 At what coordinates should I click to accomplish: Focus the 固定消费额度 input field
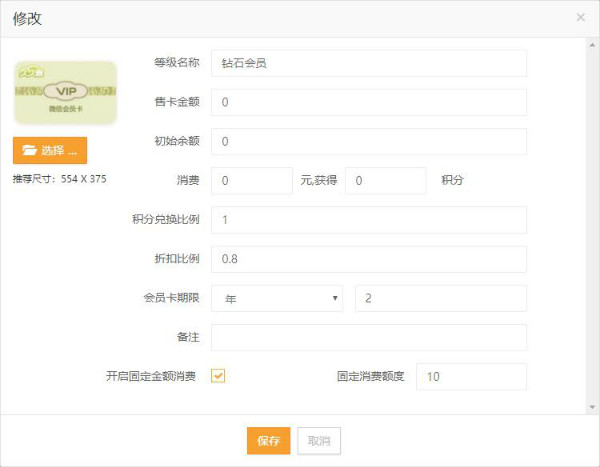[x=471, y=376]
